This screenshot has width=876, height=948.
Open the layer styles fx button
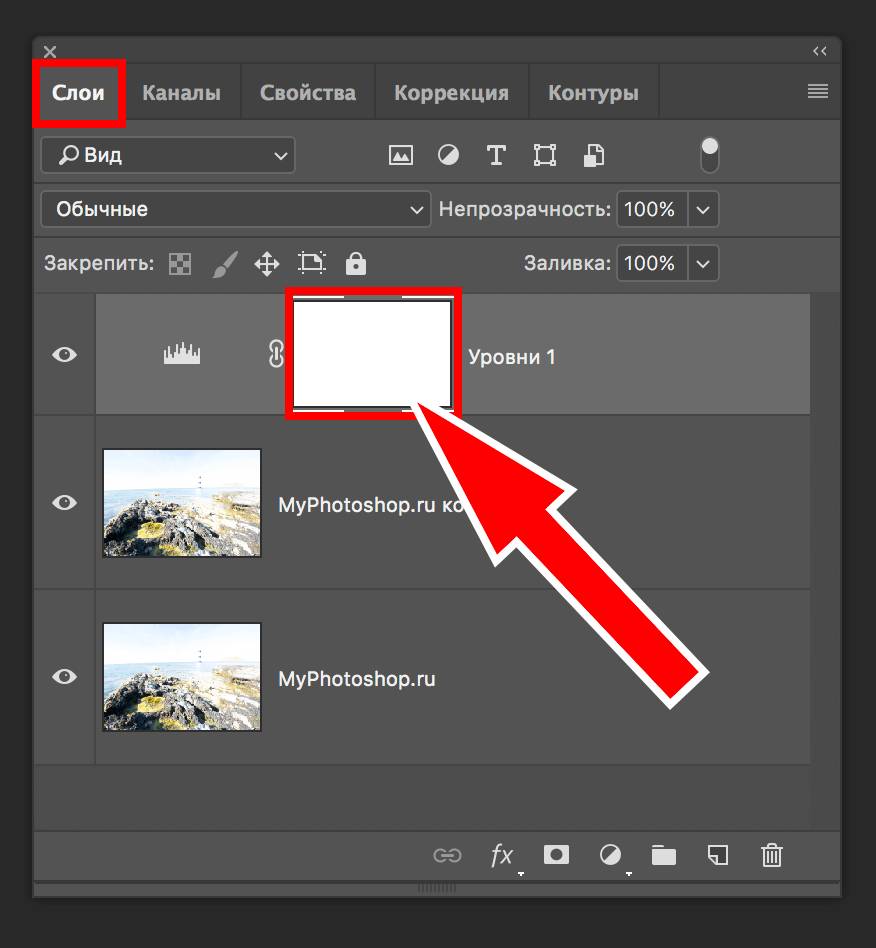click(502, 855)
